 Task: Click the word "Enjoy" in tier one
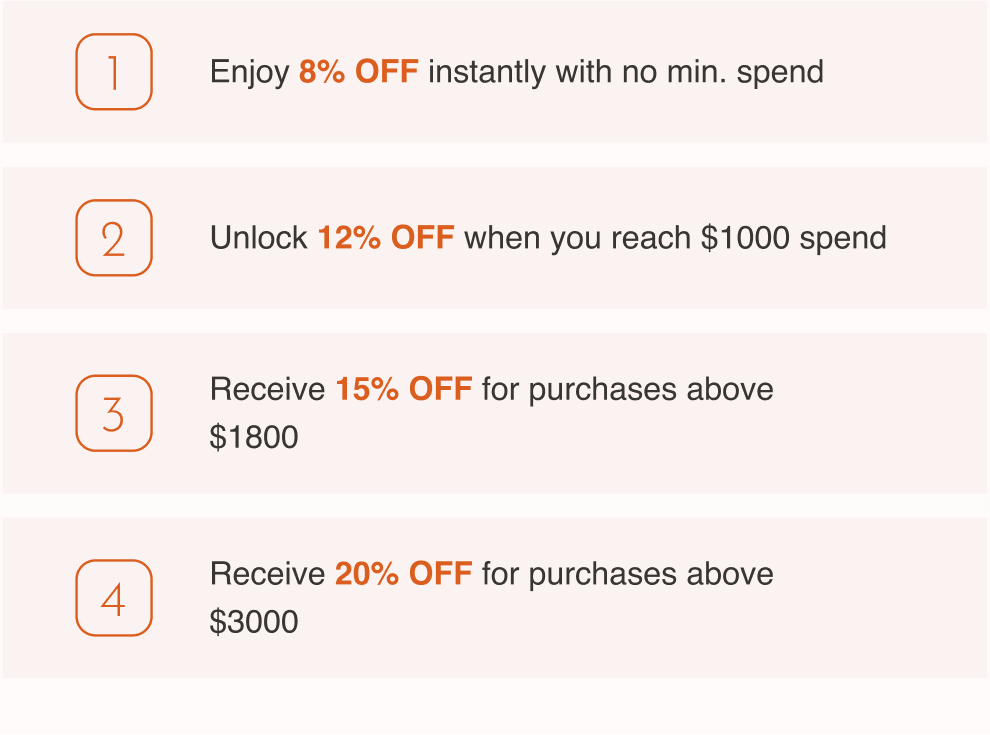[249, 72]
